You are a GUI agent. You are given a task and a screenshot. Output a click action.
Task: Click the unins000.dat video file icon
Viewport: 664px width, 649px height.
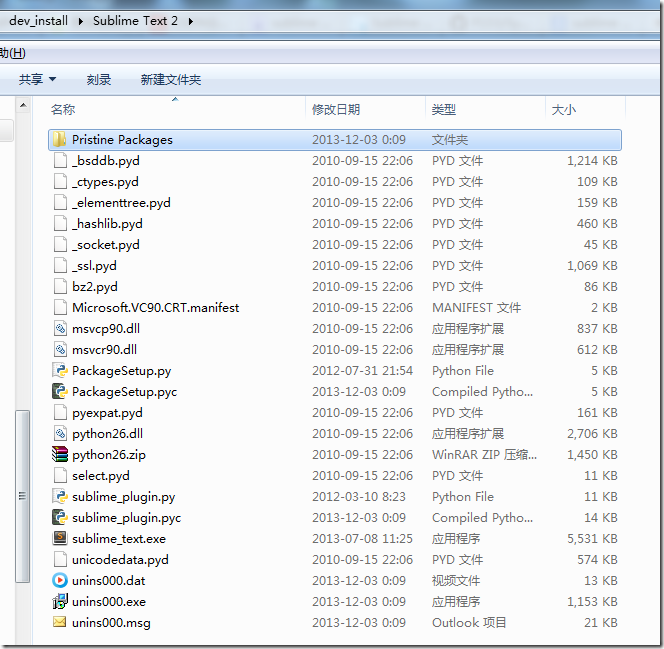coord(60,580)
